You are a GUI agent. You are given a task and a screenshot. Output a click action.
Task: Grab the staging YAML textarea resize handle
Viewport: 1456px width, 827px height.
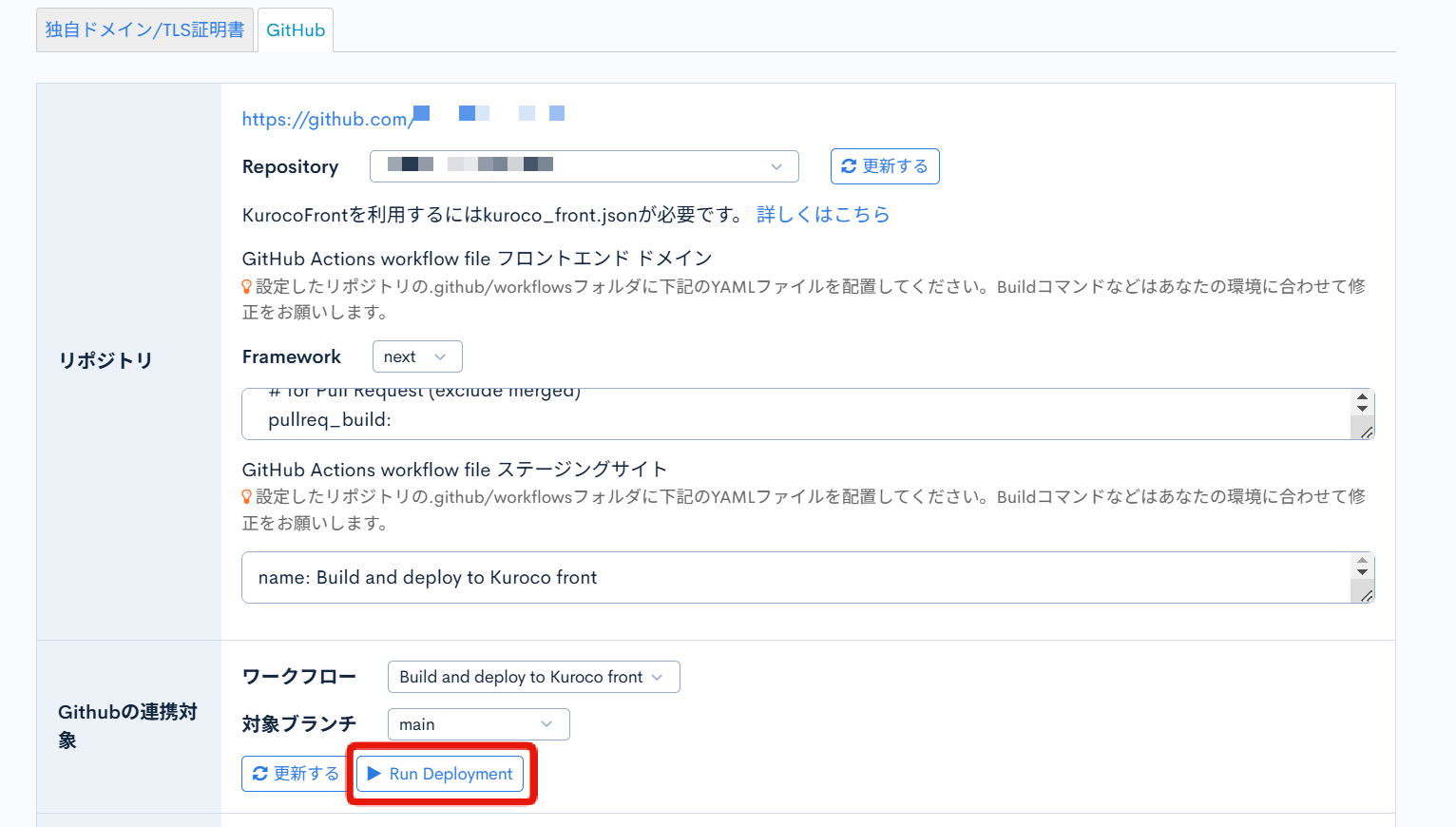pyautogui.click(x=1367, y=596)
